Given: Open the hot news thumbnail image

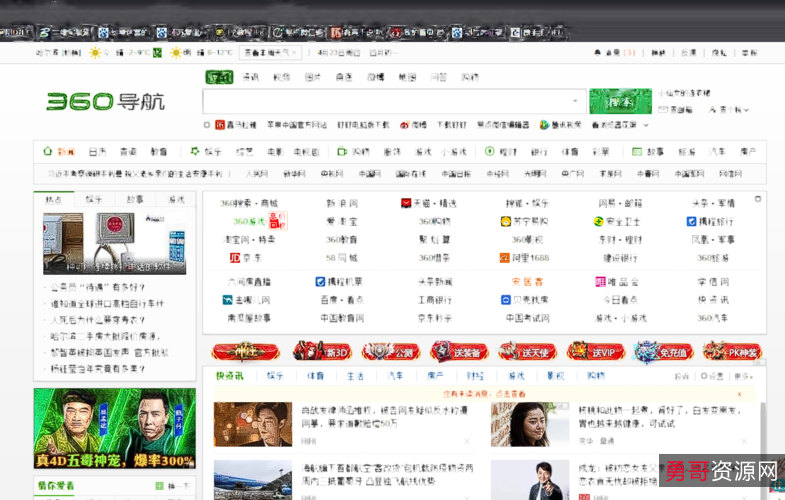Looking at the screenshot, I should pyautogui.click(x=115, y=244).
